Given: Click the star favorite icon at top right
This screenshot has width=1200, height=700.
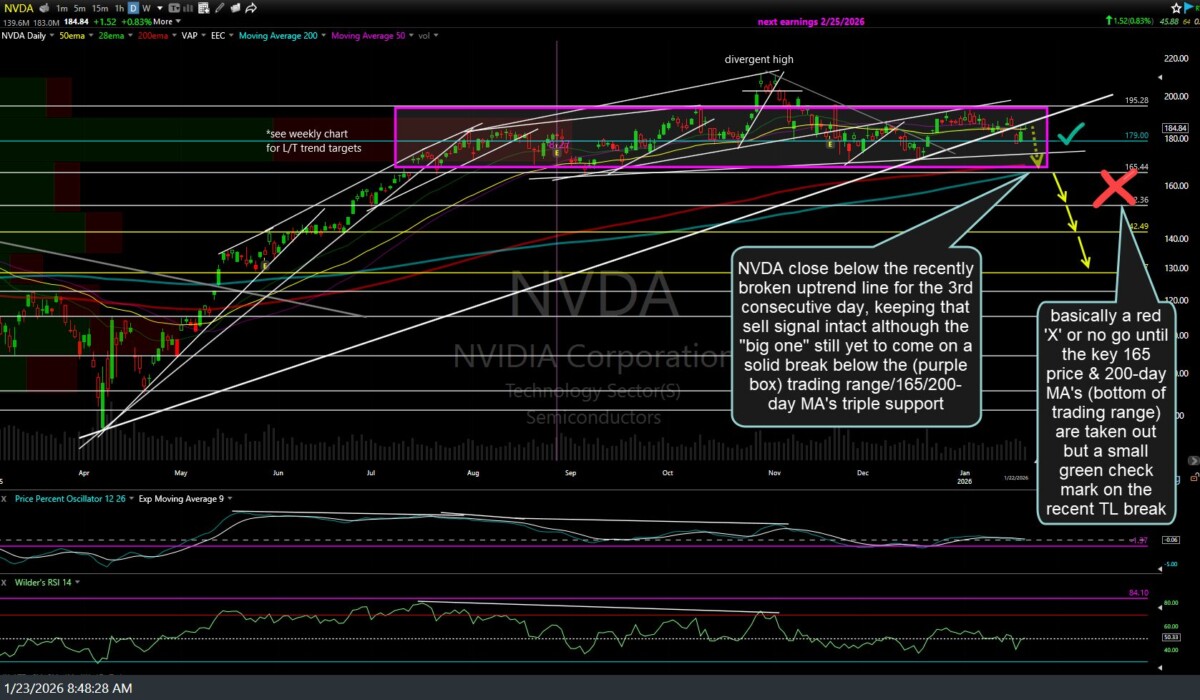Looking at the screenshot, I should click(1178, 7).
